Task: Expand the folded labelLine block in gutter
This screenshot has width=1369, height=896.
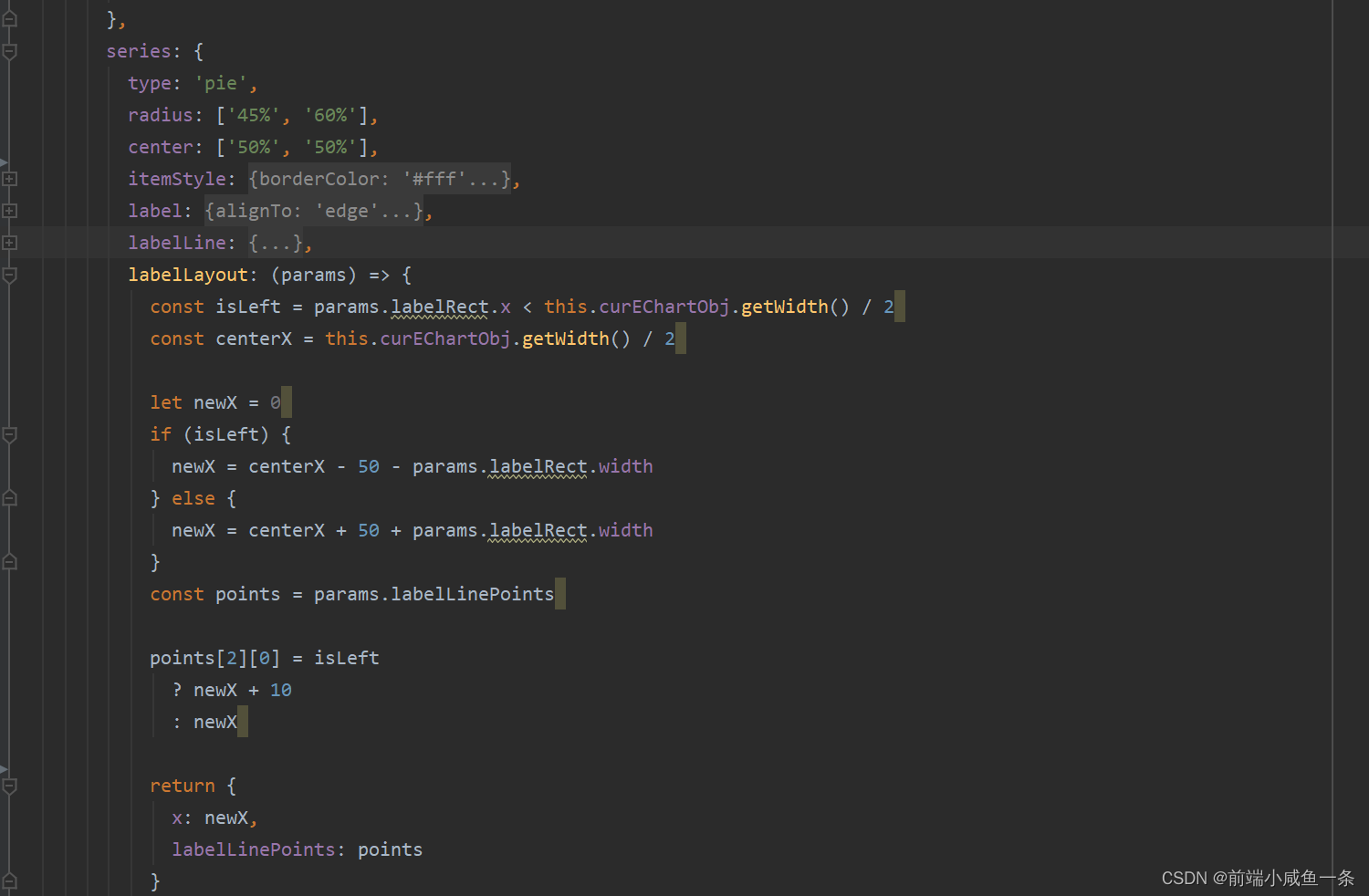Action: click(x=10, y=243)
